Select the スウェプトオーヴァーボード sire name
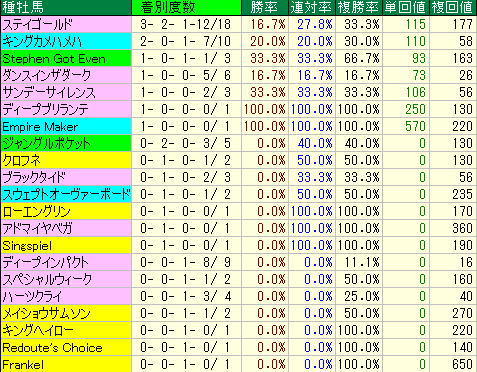The image size is (477, 372). tap(66, 194)
